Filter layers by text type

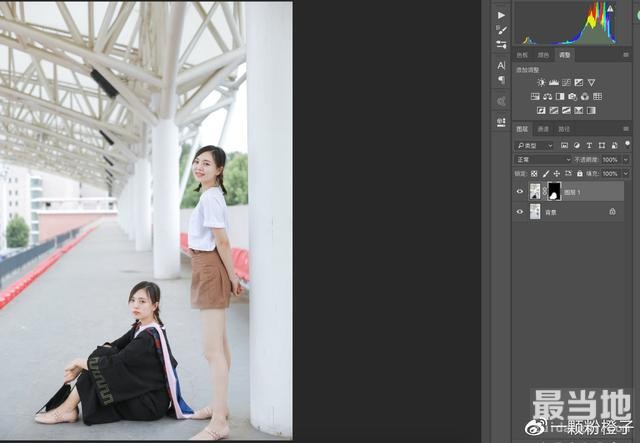point(589,145)
